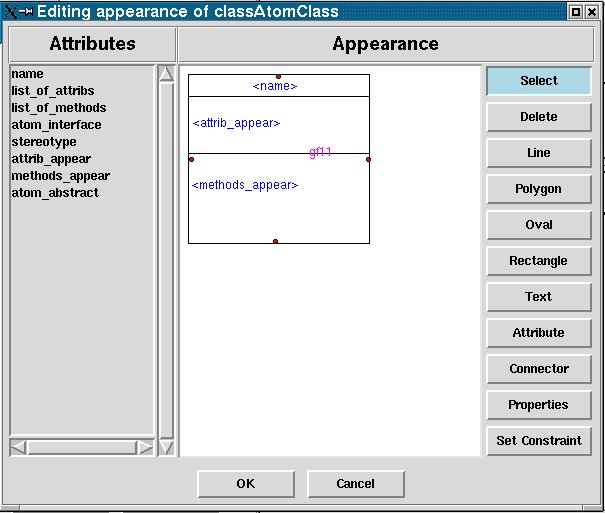Click the scroll up arrow of attributes list

pyautogui.click(x=166, y=74)
